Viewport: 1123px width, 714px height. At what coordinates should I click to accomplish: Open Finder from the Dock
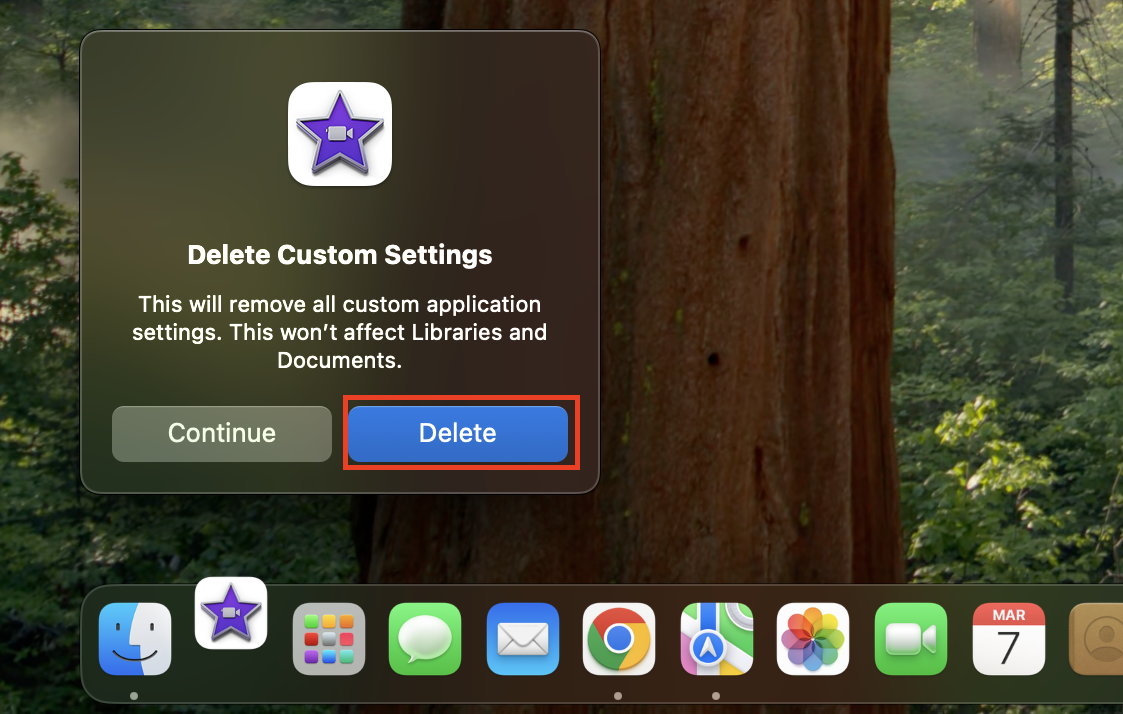pos(135,639)
